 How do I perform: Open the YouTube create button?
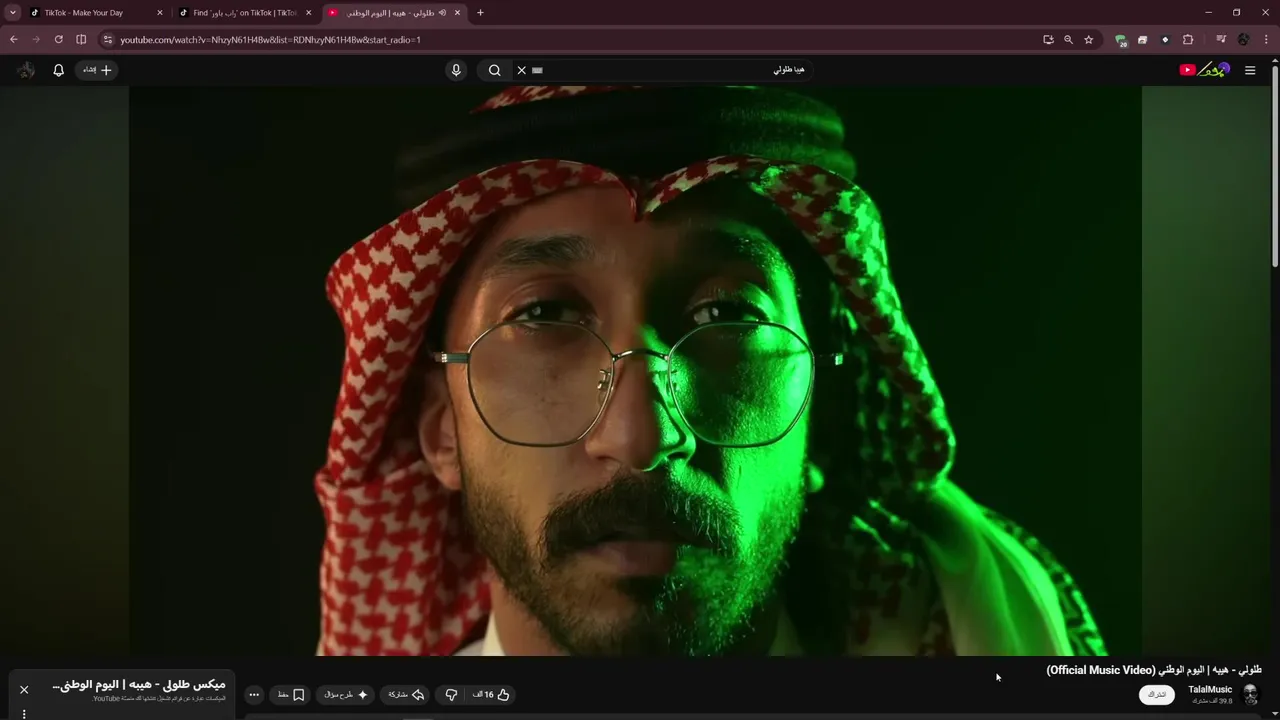pyautogui.click(x=97, y=70)
